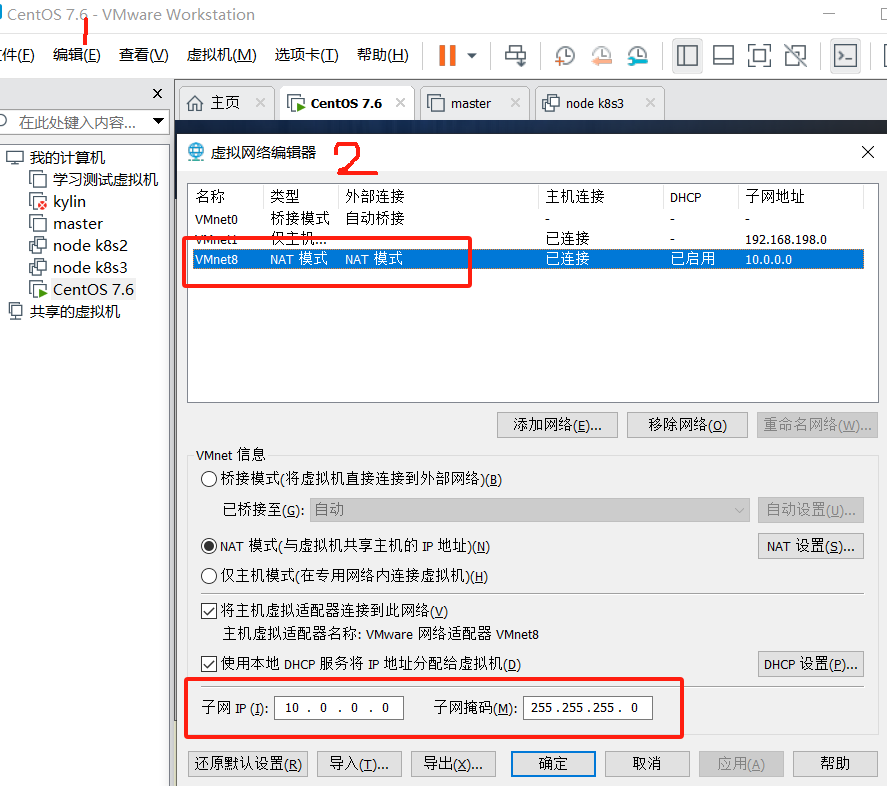Open the 编辑(E) menu
887x786 pixels.
tap(76, 55)
